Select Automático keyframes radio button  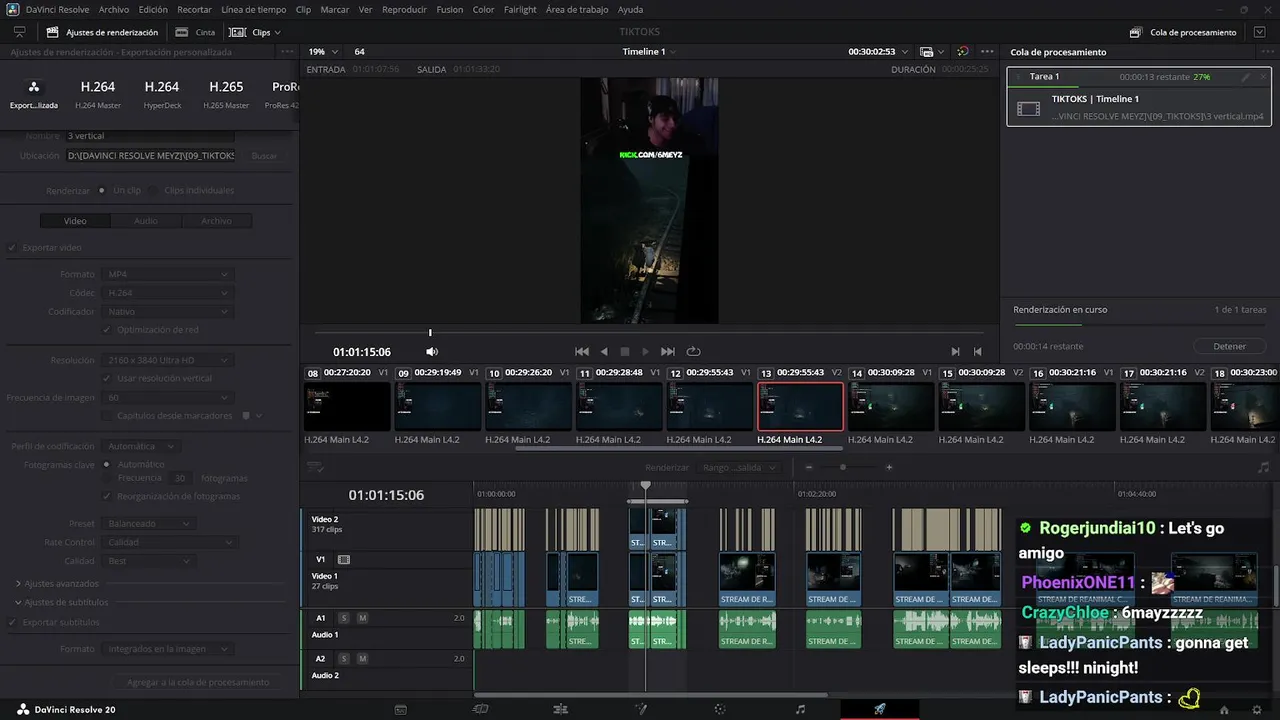(107, 464)
